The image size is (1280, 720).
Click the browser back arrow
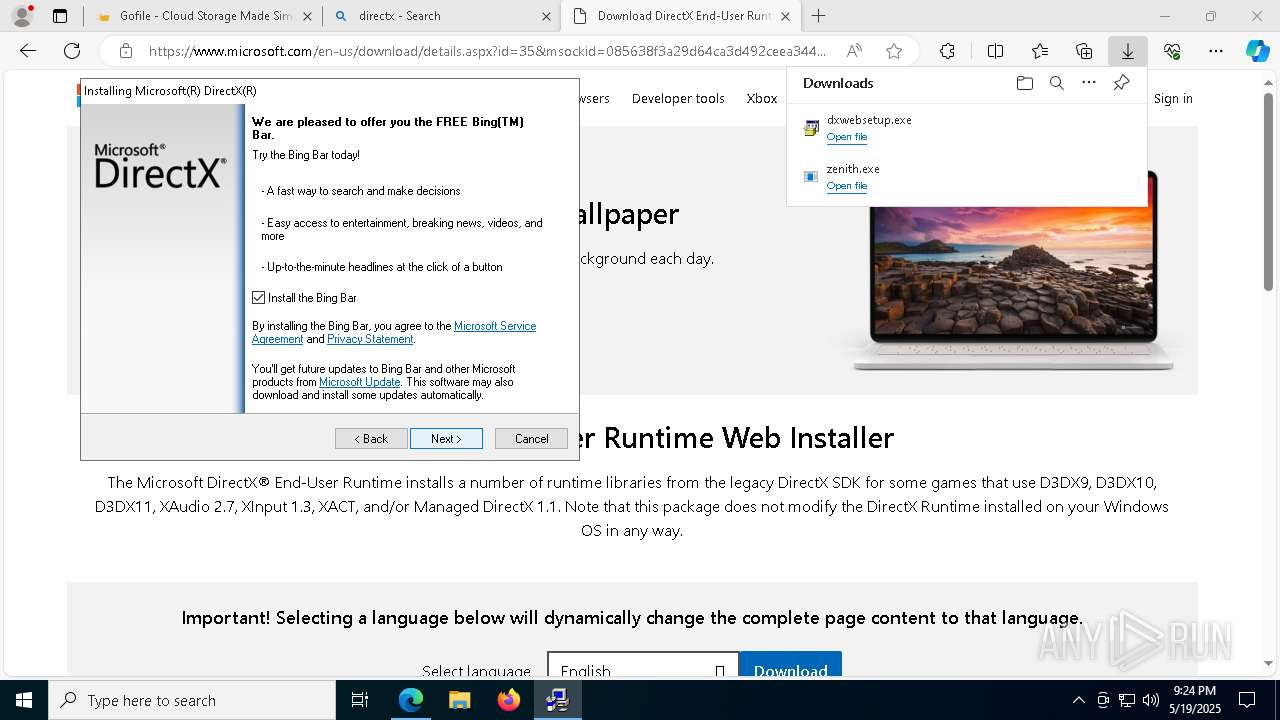(28, 51)
